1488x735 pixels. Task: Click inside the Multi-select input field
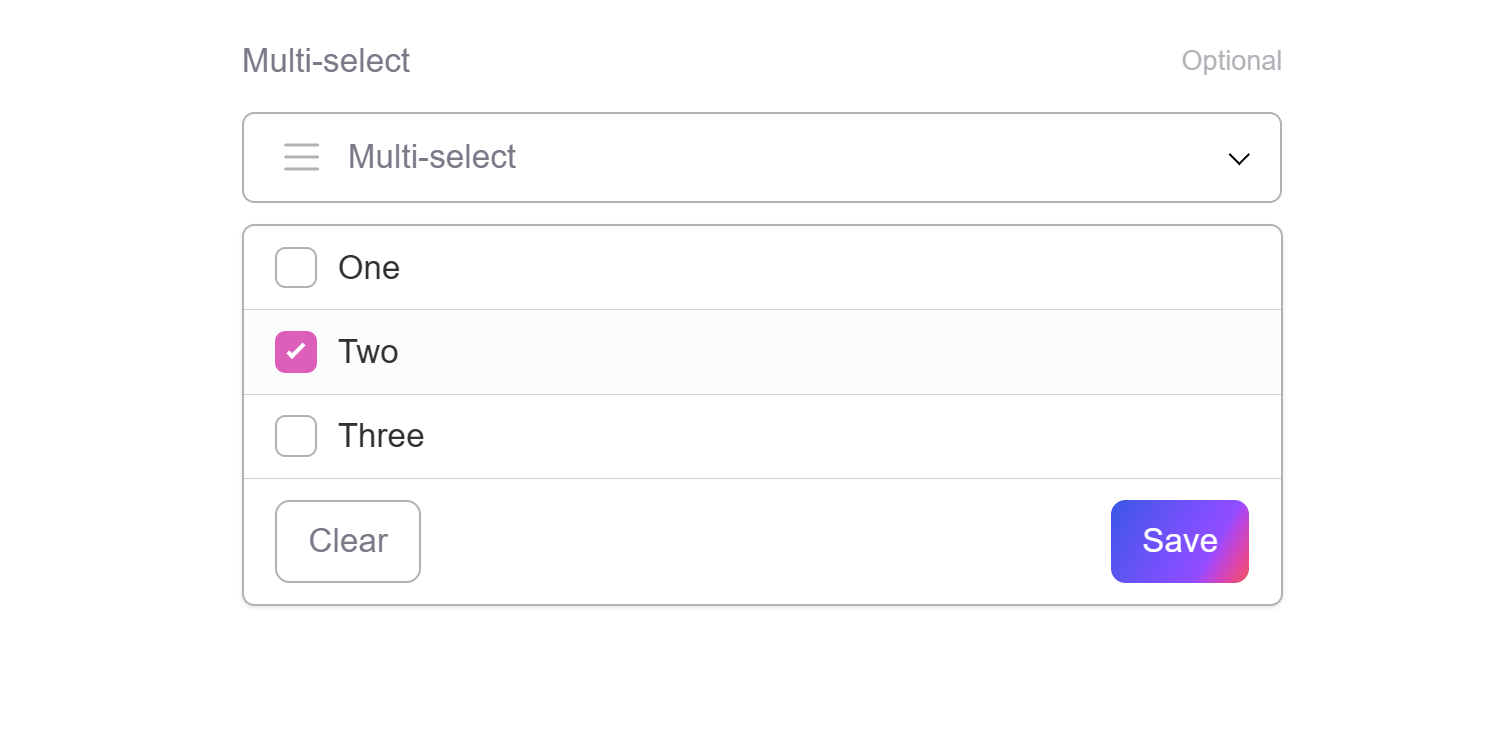700,157
